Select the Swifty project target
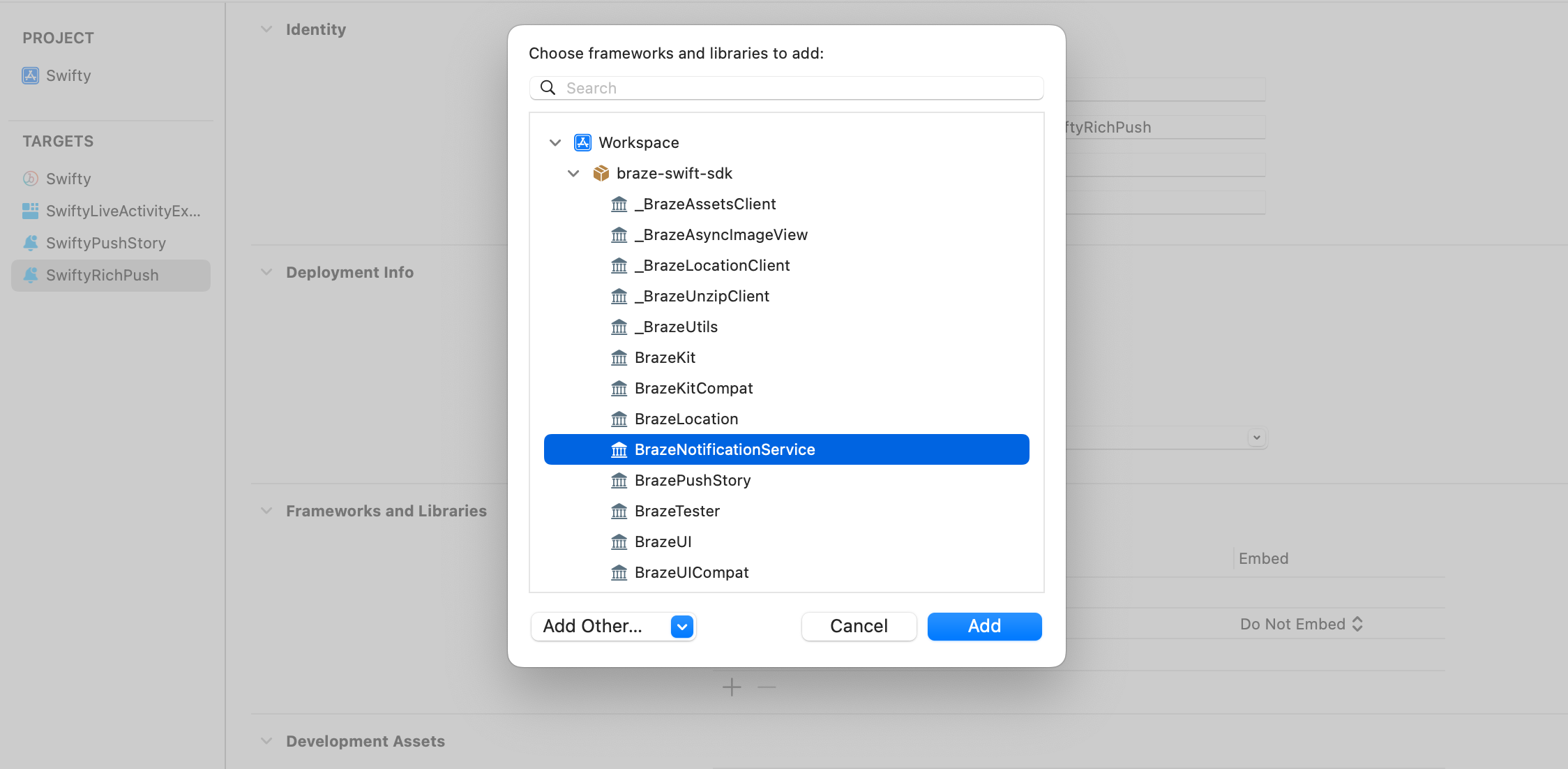 (68, 178)
